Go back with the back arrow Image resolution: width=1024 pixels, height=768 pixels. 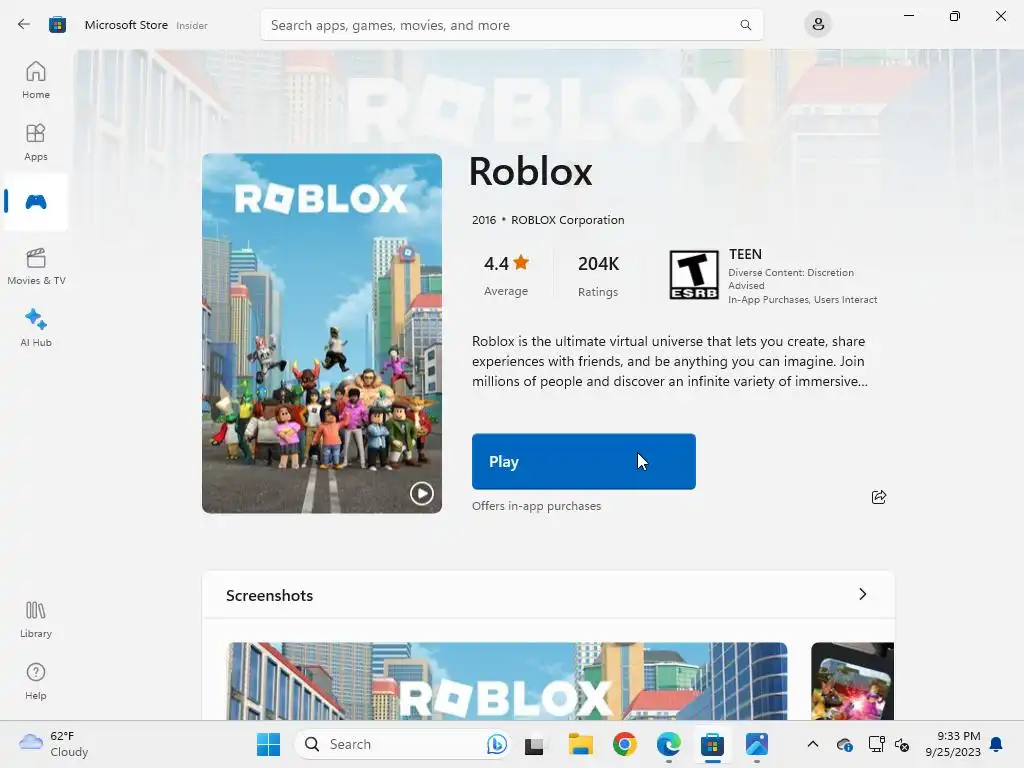click(24, 25)
